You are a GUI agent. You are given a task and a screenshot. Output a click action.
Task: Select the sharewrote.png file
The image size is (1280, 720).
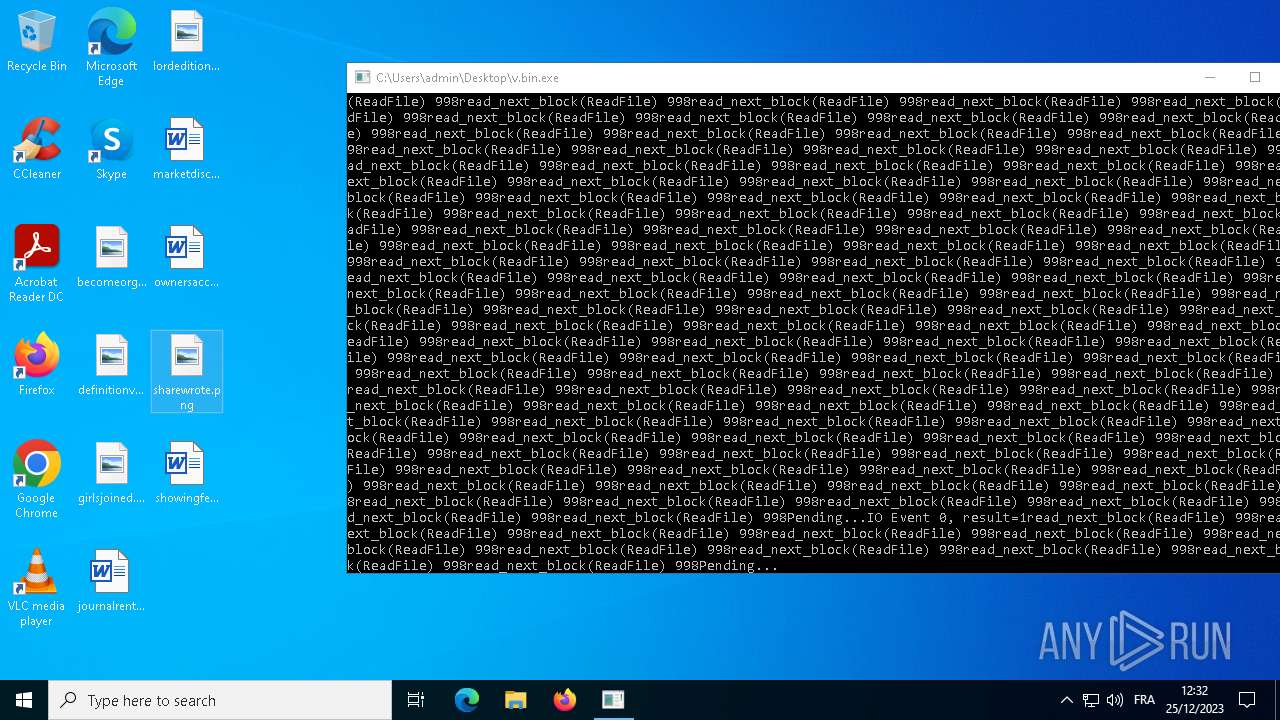click(186, 373)
